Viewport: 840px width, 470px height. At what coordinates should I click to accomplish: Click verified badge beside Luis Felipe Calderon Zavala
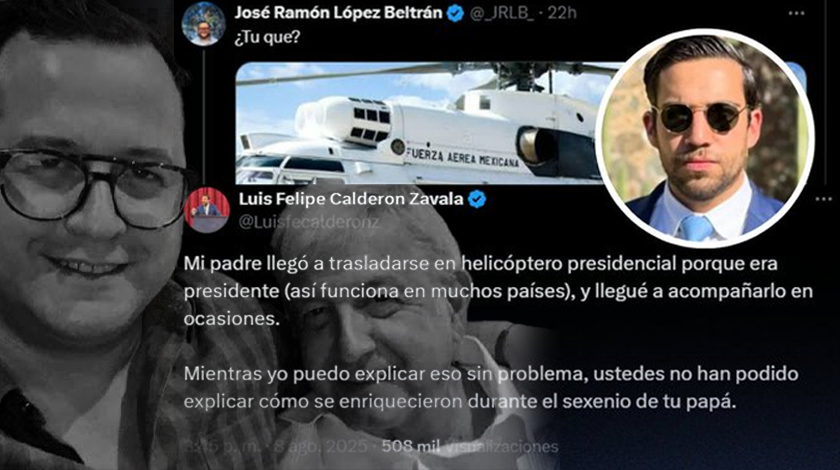(x=477, y=199)
